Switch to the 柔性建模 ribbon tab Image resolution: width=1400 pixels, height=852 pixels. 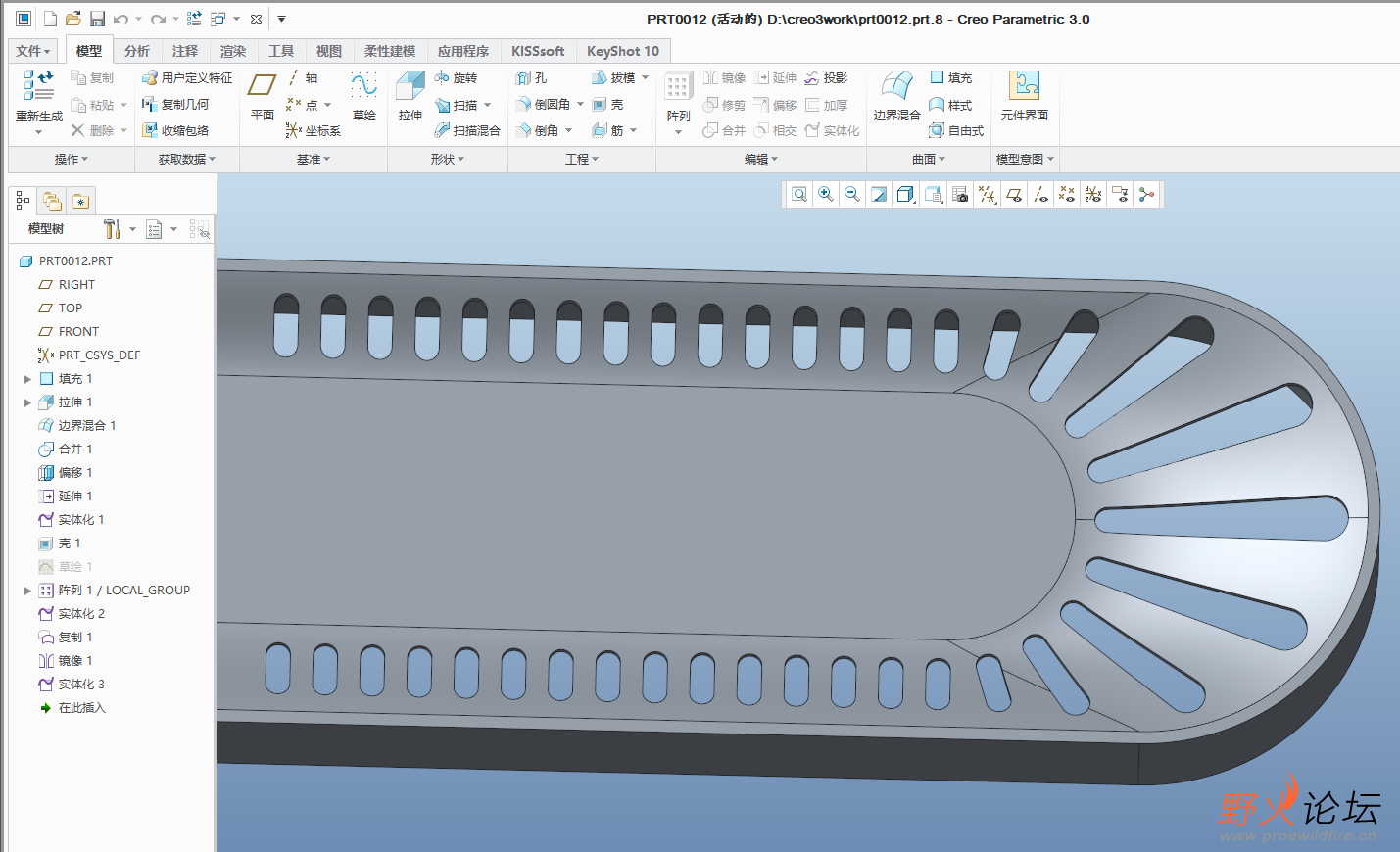coord(390,51)
